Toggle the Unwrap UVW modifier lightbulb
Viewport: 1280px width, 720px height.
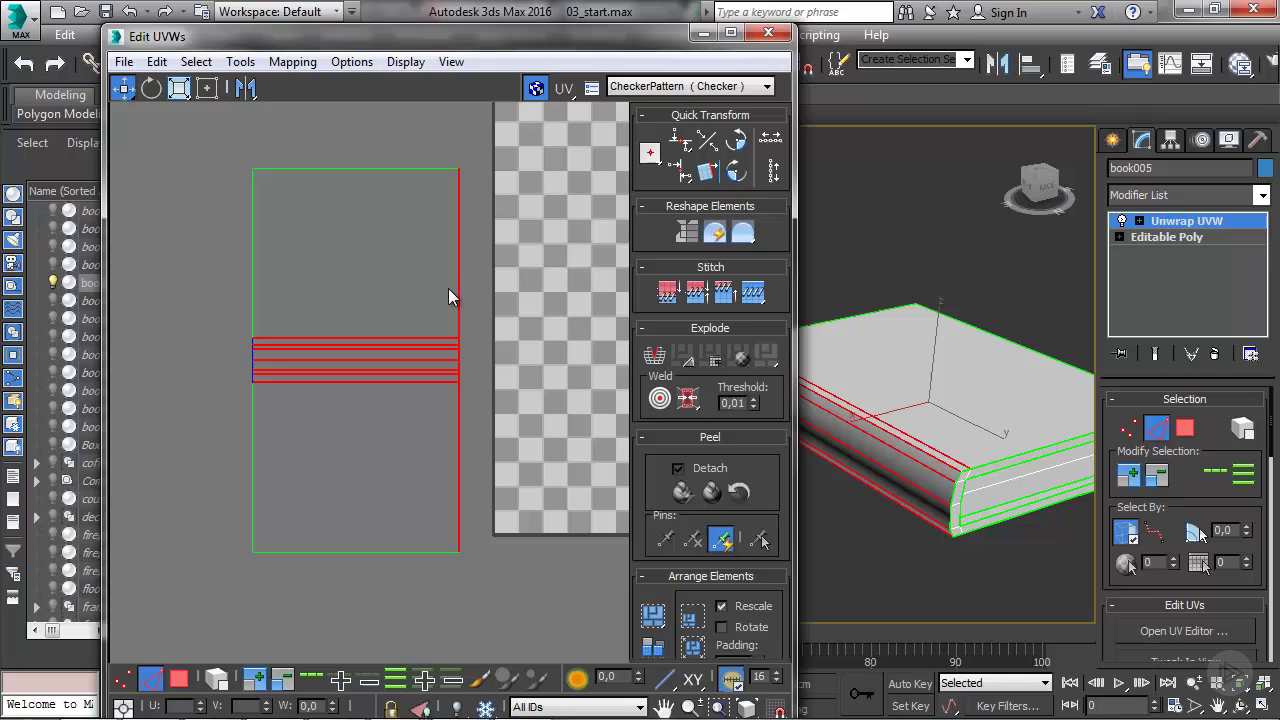(1121, 221)
